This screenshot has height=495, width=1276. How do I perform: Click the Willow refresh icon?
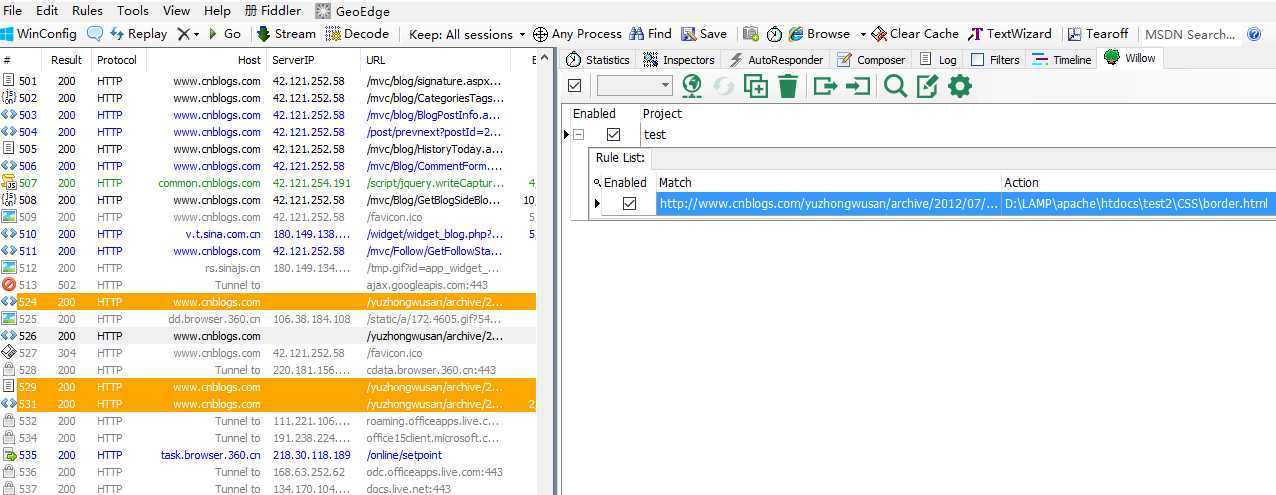pyautogui.click(x=723, y=87)
